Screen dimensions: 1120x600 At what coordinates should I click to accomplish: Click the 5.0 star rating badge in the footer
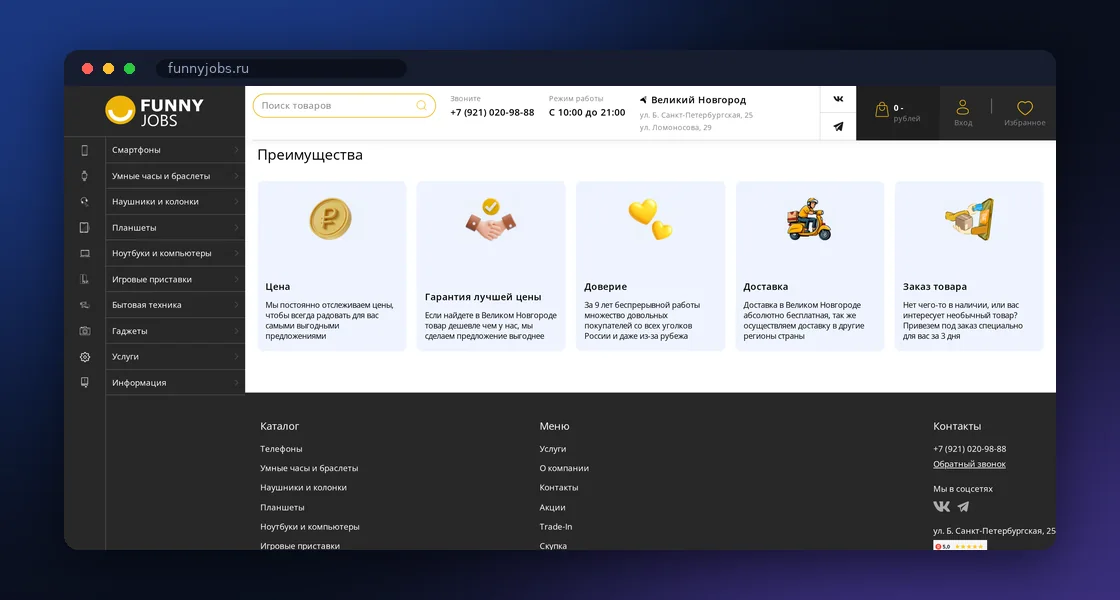960,546
